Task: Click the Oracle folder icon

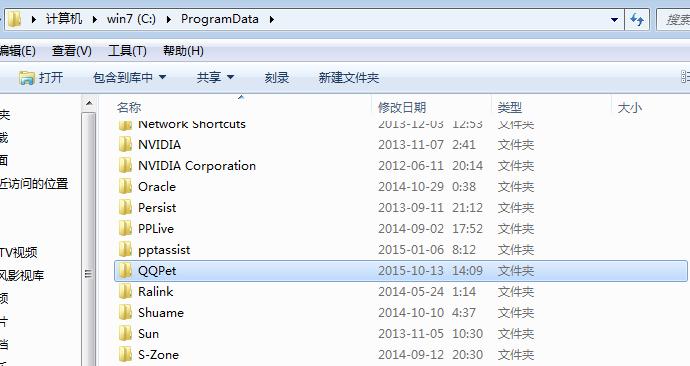Action: pos(125,187)
